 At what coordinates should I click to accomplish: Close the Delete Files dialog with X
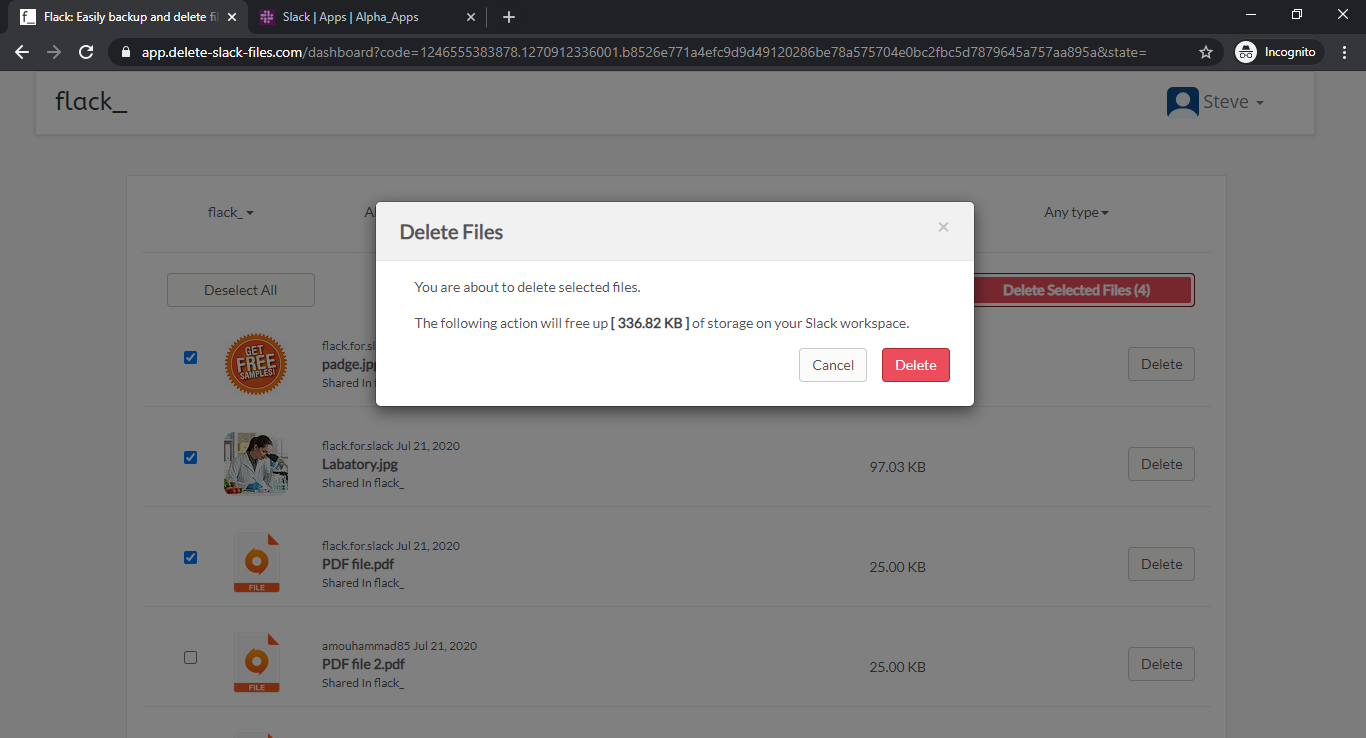(943, 227)
